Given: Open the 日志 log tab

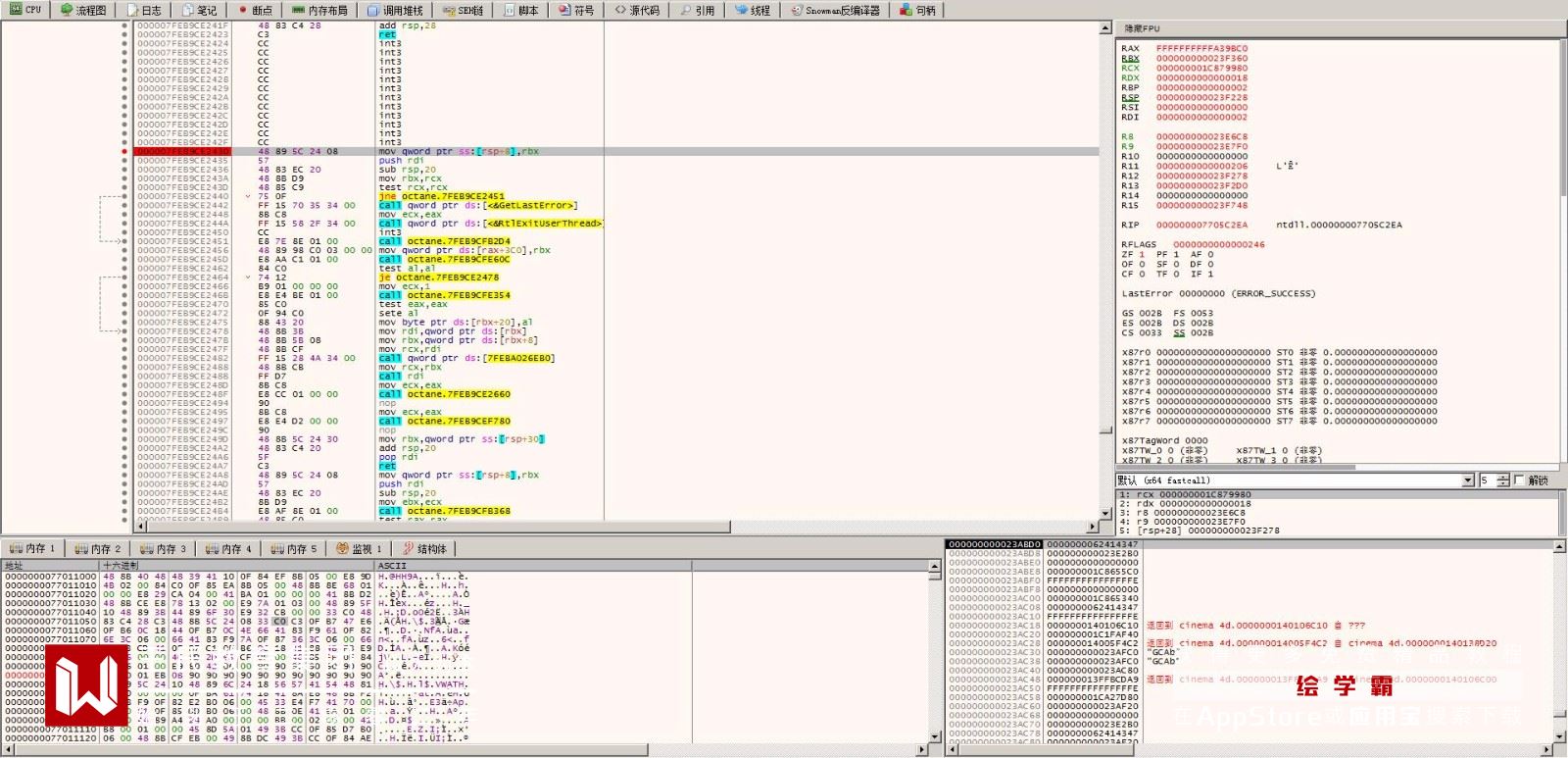Looking at the screenshot, I should (x=144, y=10).
